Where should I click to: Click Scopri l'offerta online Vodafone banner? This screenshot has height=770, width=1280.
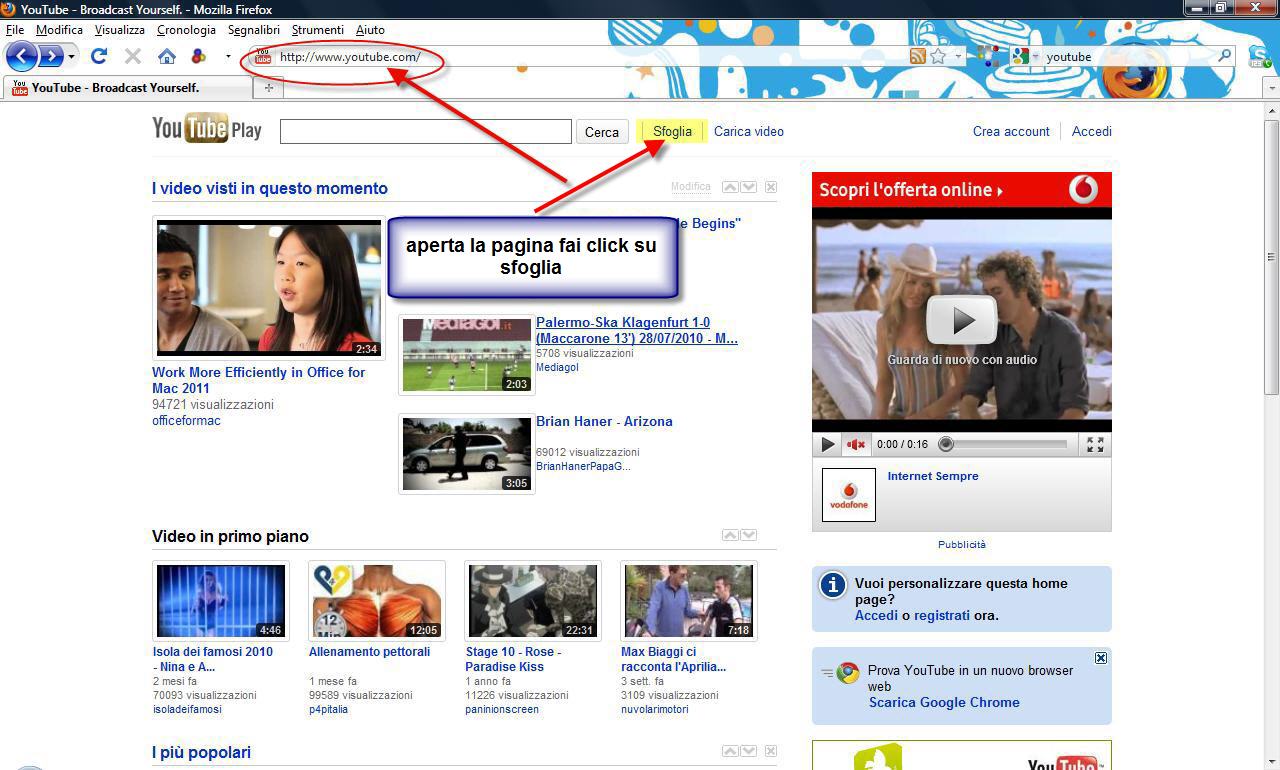click(x=962, y=189)
